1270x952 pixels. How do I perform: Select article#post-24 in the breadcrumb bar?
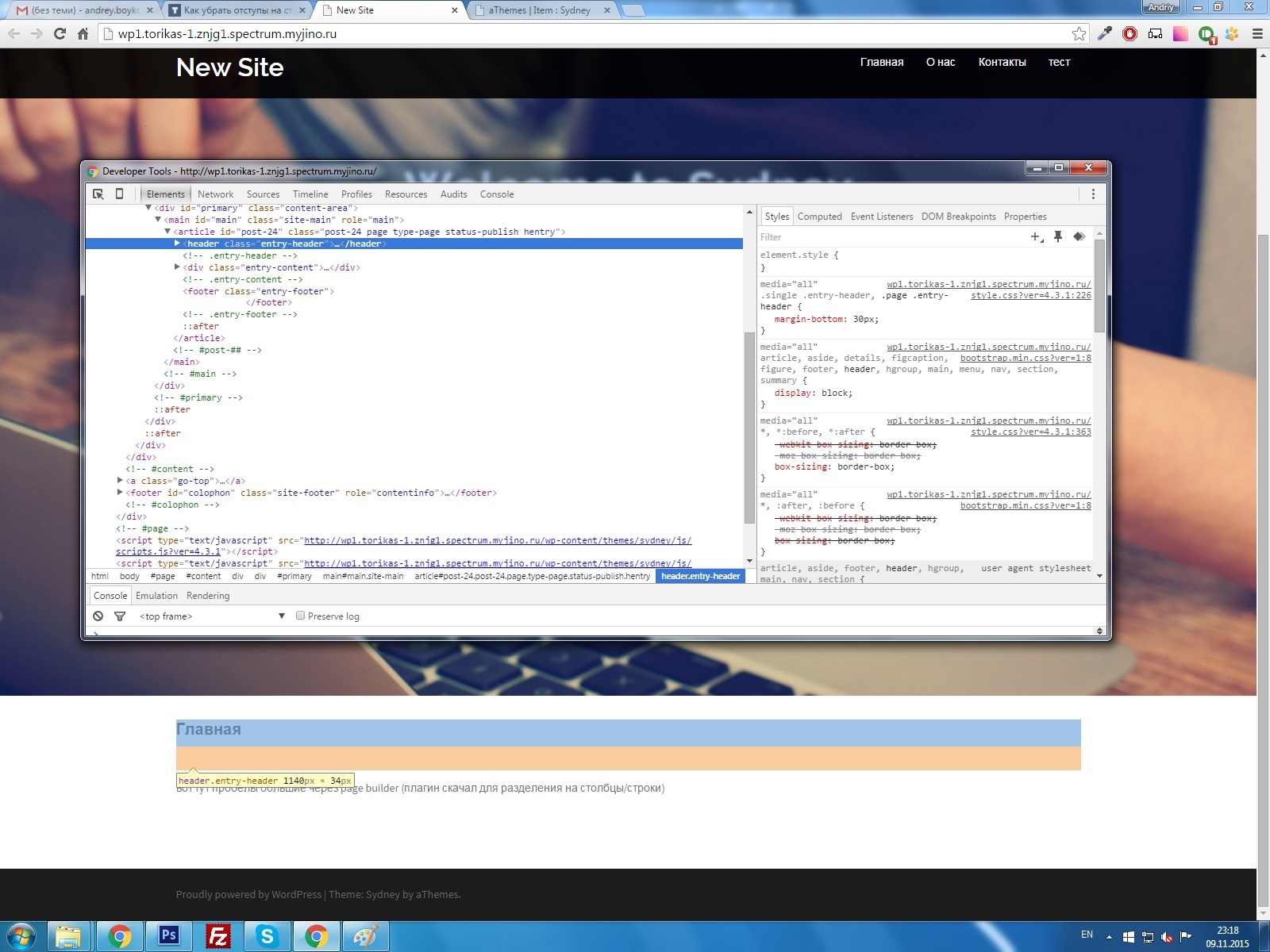[x=532, y=576]
